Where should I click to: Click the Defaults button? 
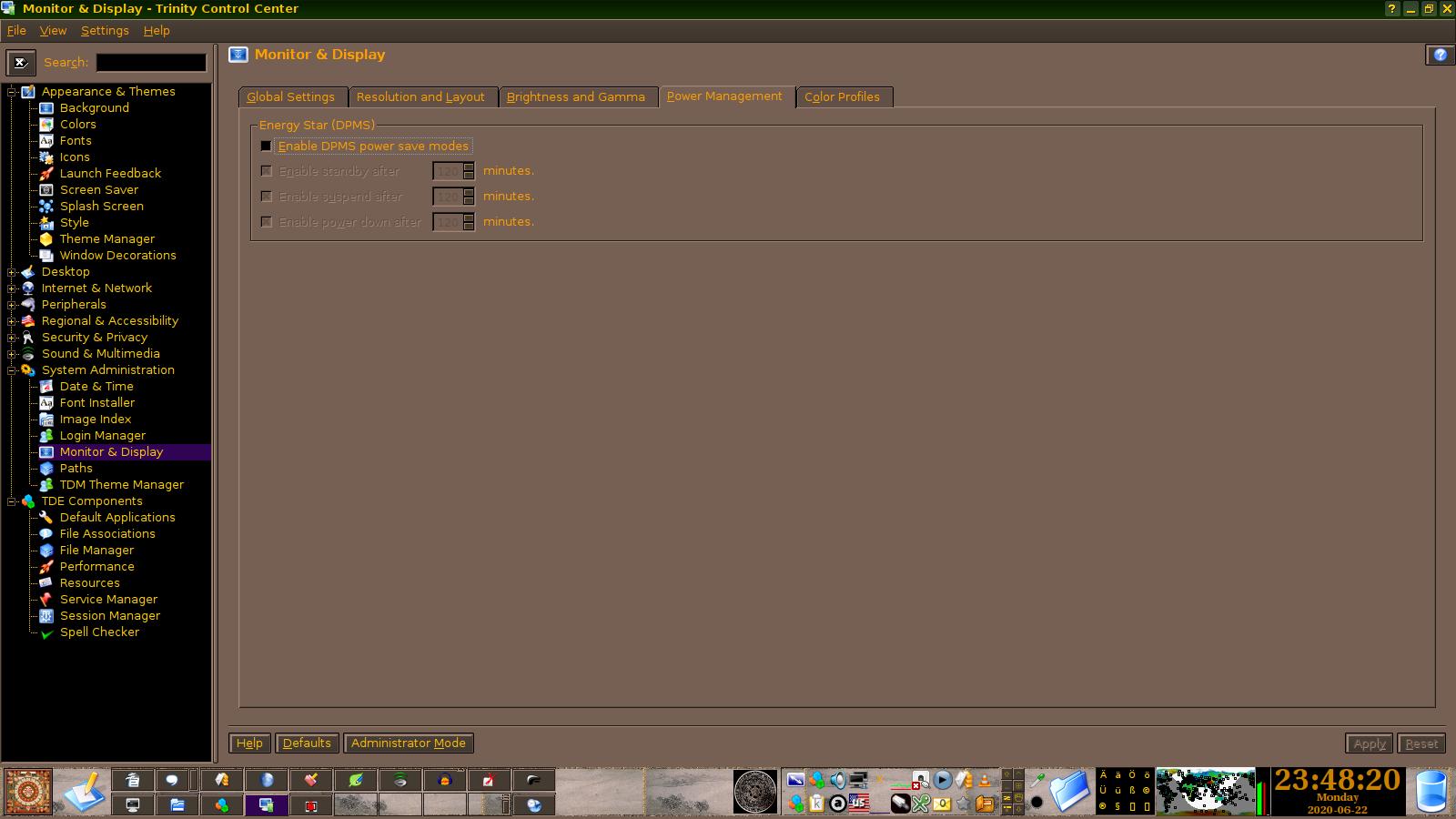[307, 743]
